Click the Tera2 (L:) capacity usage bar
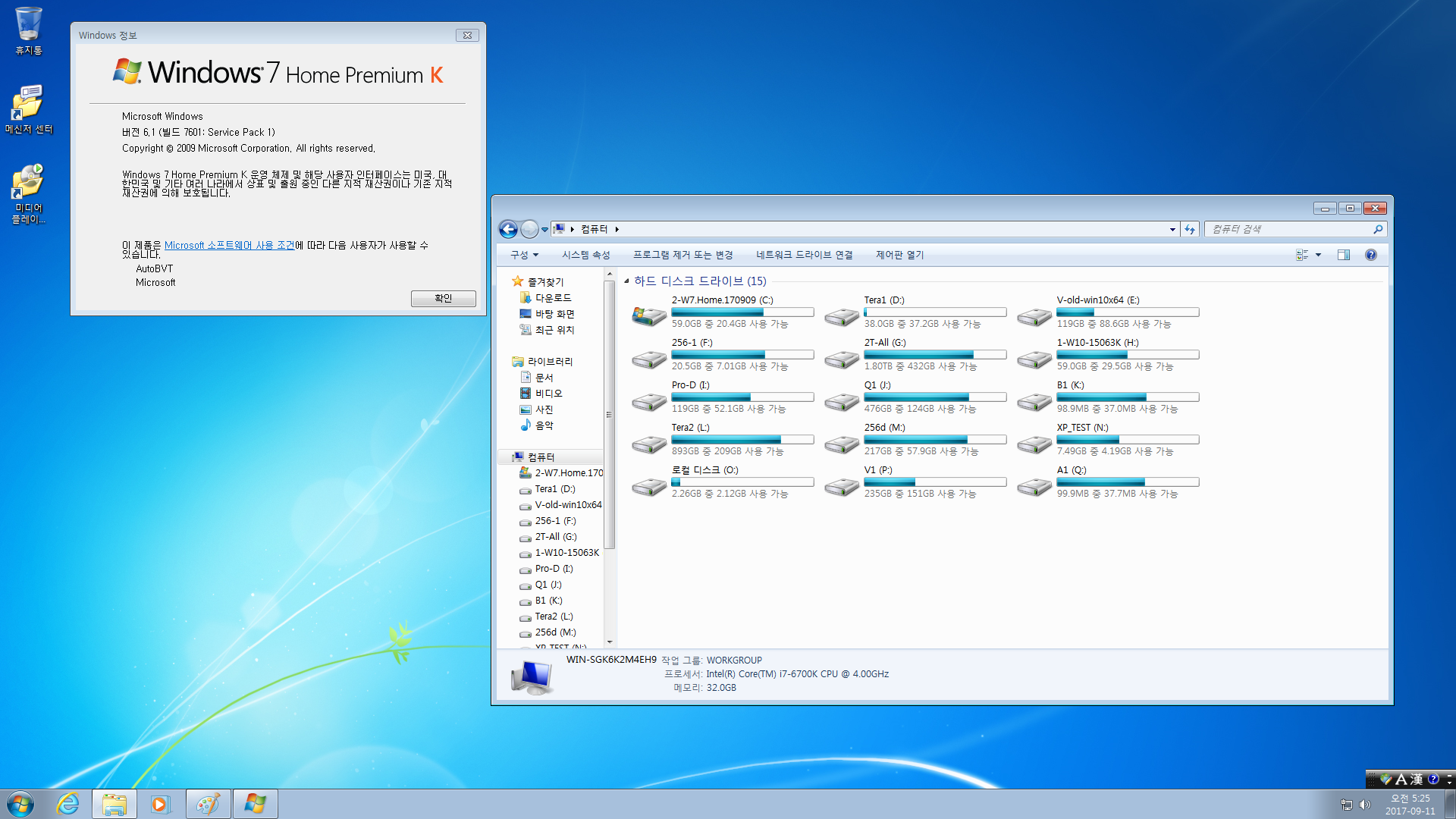 pyautogui.click(x=742, y=440)
